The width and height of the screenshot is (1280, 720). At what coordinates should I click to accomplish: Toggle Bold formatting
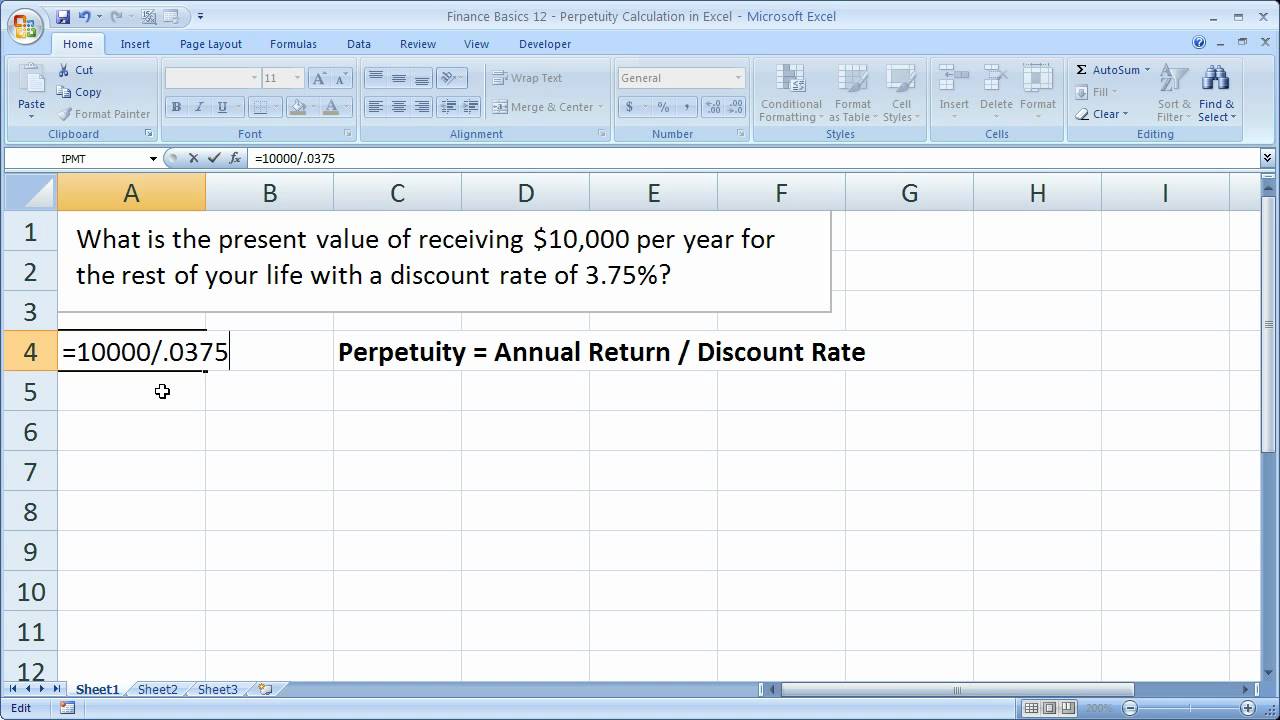pyautogui.click(x=177, y=107)
